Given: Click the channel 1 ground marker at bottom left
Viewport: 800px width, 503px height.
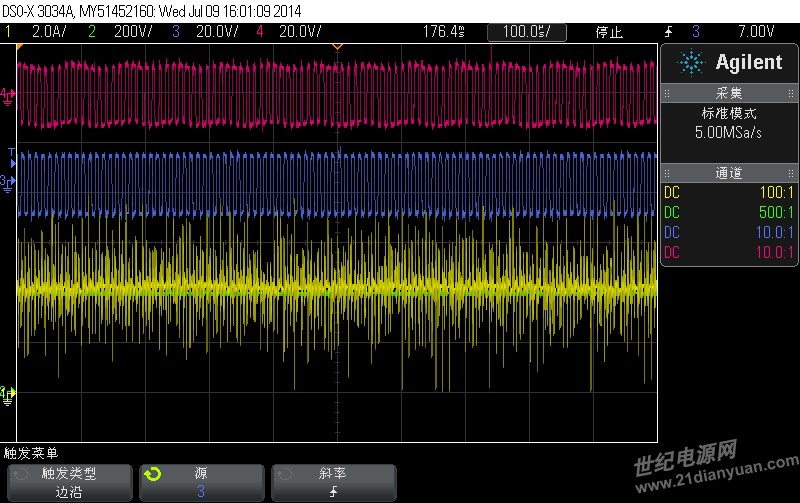Looking at the screenshot, I should pyautogui.click(x=8, y=396).
